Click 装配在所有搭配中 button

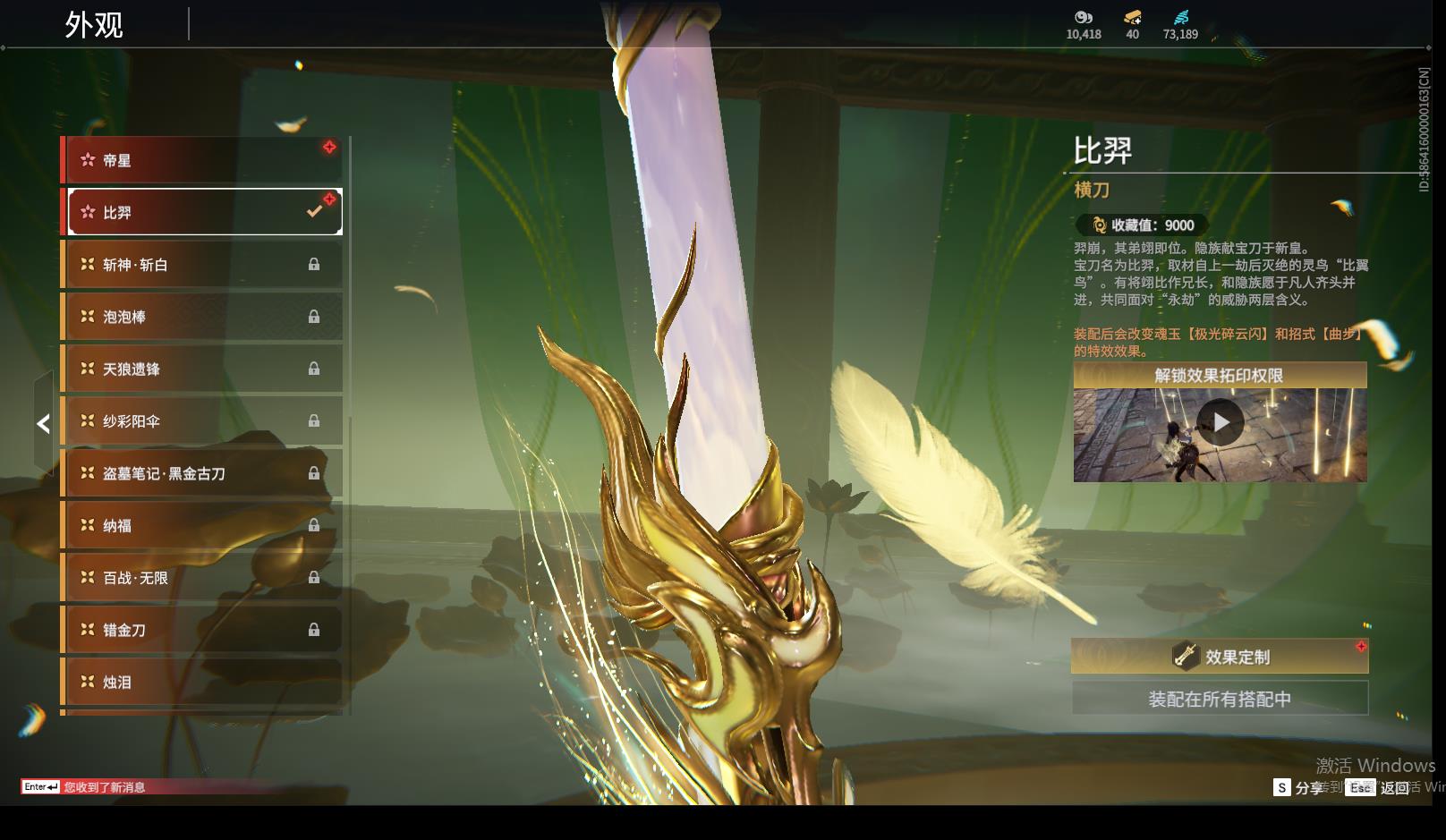point(1221,699)
